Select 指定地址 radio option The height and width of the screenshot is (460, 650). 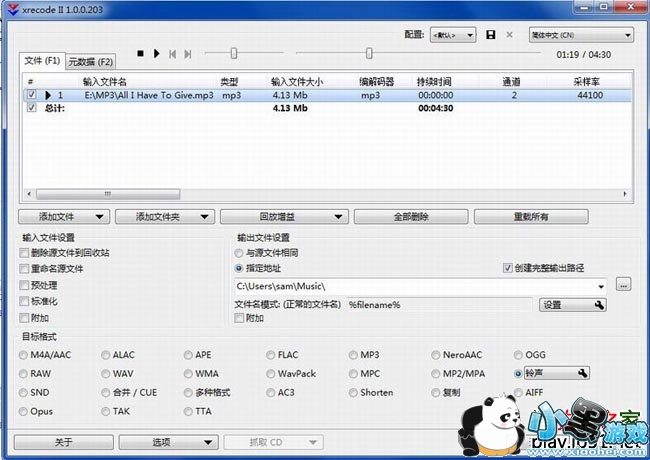(238, 269)
